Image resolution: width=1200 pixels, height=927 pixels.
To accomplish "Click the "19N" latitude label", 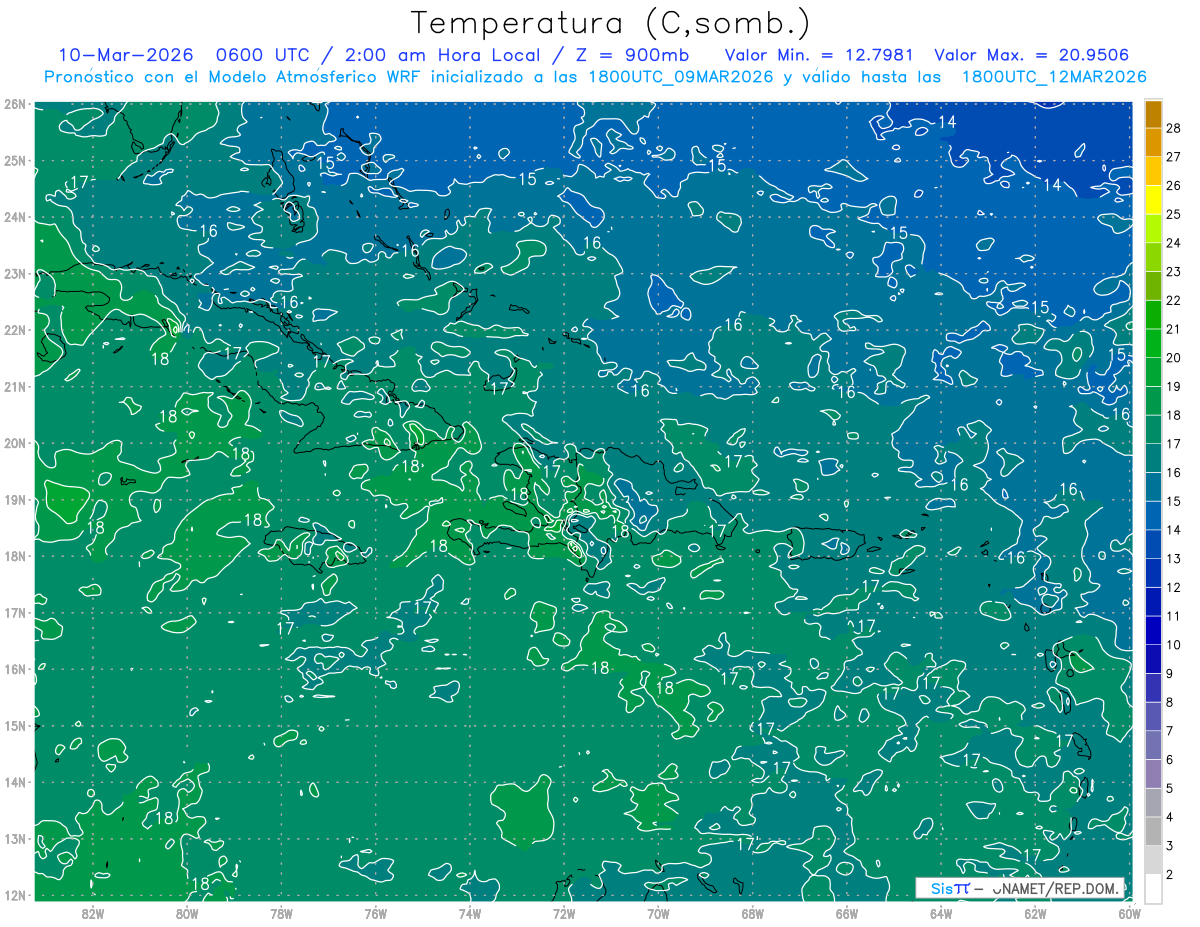I will (x=14, y=500).
